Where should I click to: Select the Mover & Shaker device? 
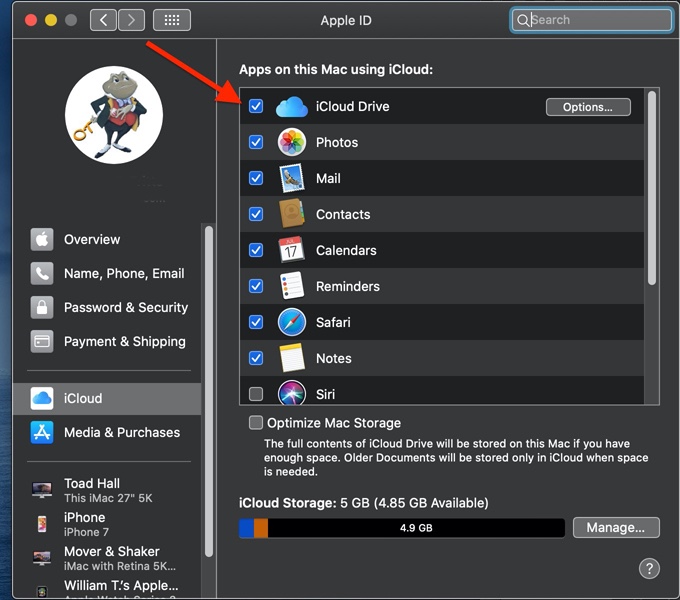click(108, 558)
